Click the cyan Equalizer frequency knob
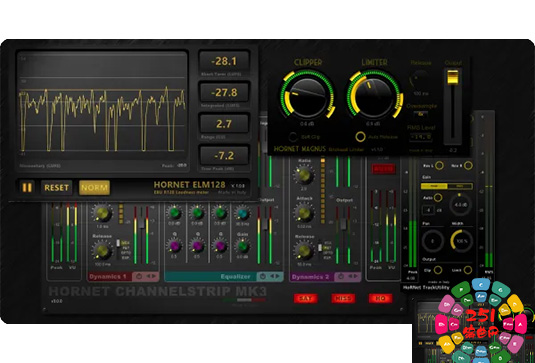This screenshot has width=535, height=363. pos(242,214)
